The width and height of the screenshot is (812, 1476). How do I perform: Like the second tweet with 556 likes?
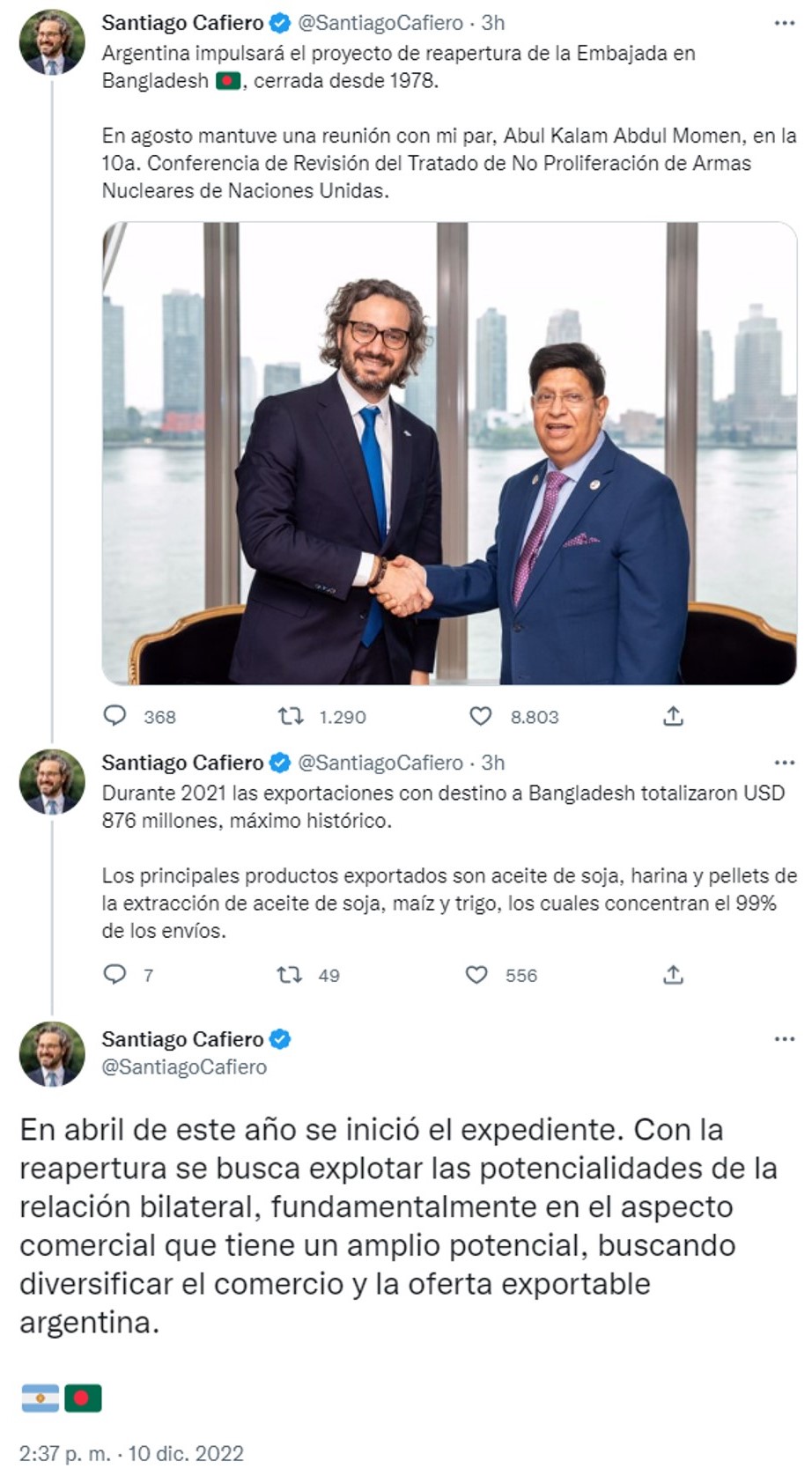tap(476, 974)
